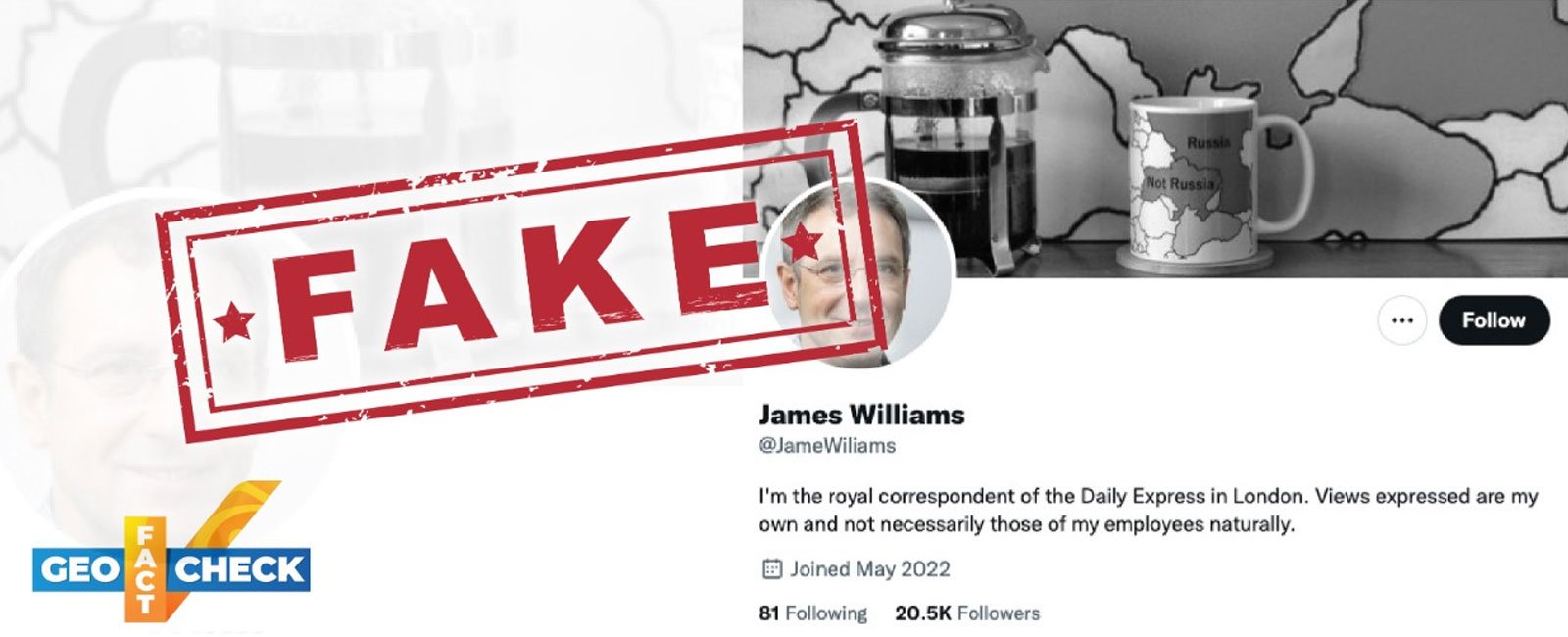Viewport: 1568px width, 637px height.
Task: Click the blue GEO part of the logo
Action: pos(78,570)
